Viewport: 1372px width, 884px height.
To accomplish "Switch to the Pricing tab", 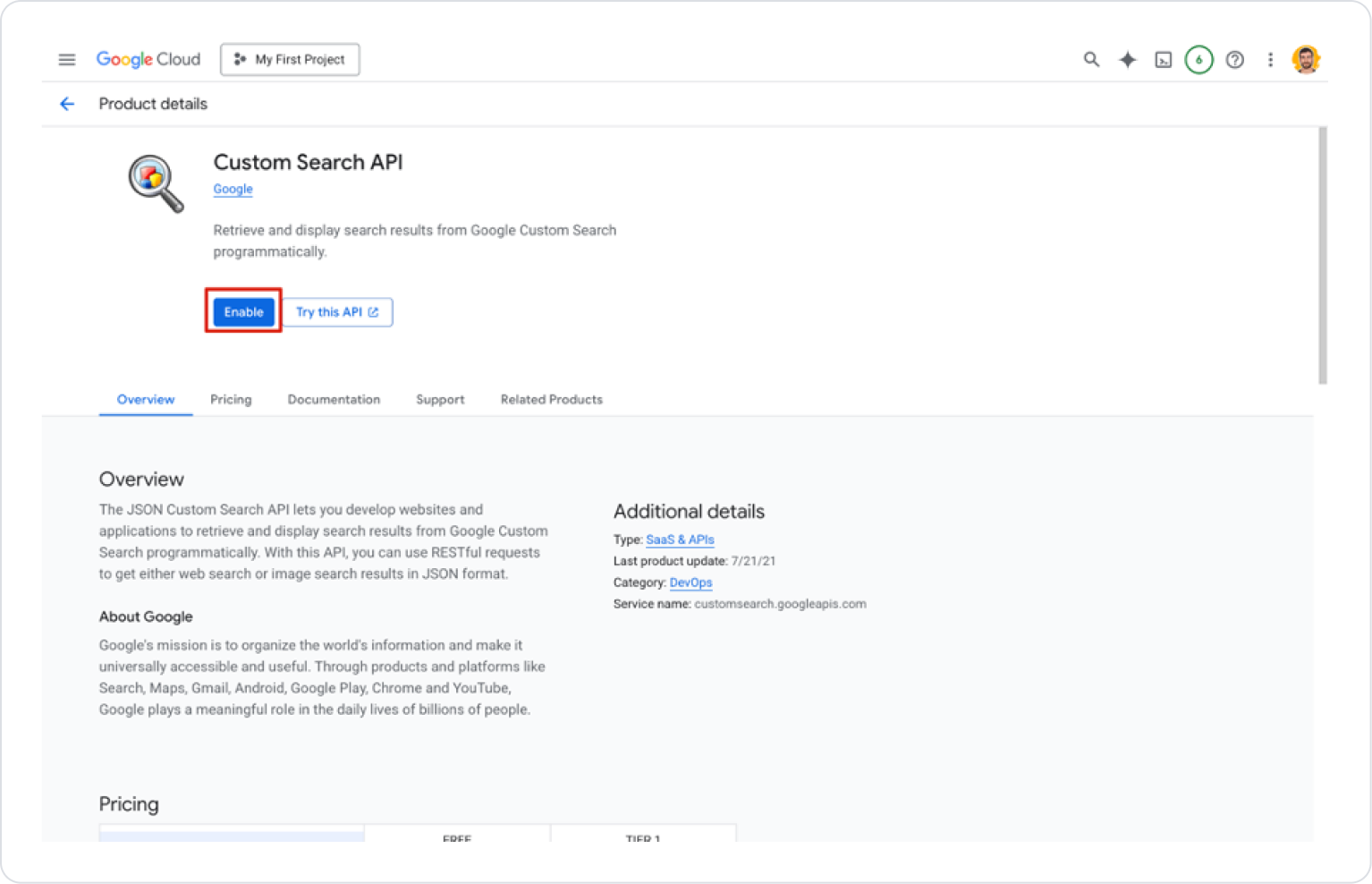I will pos(231,400).
